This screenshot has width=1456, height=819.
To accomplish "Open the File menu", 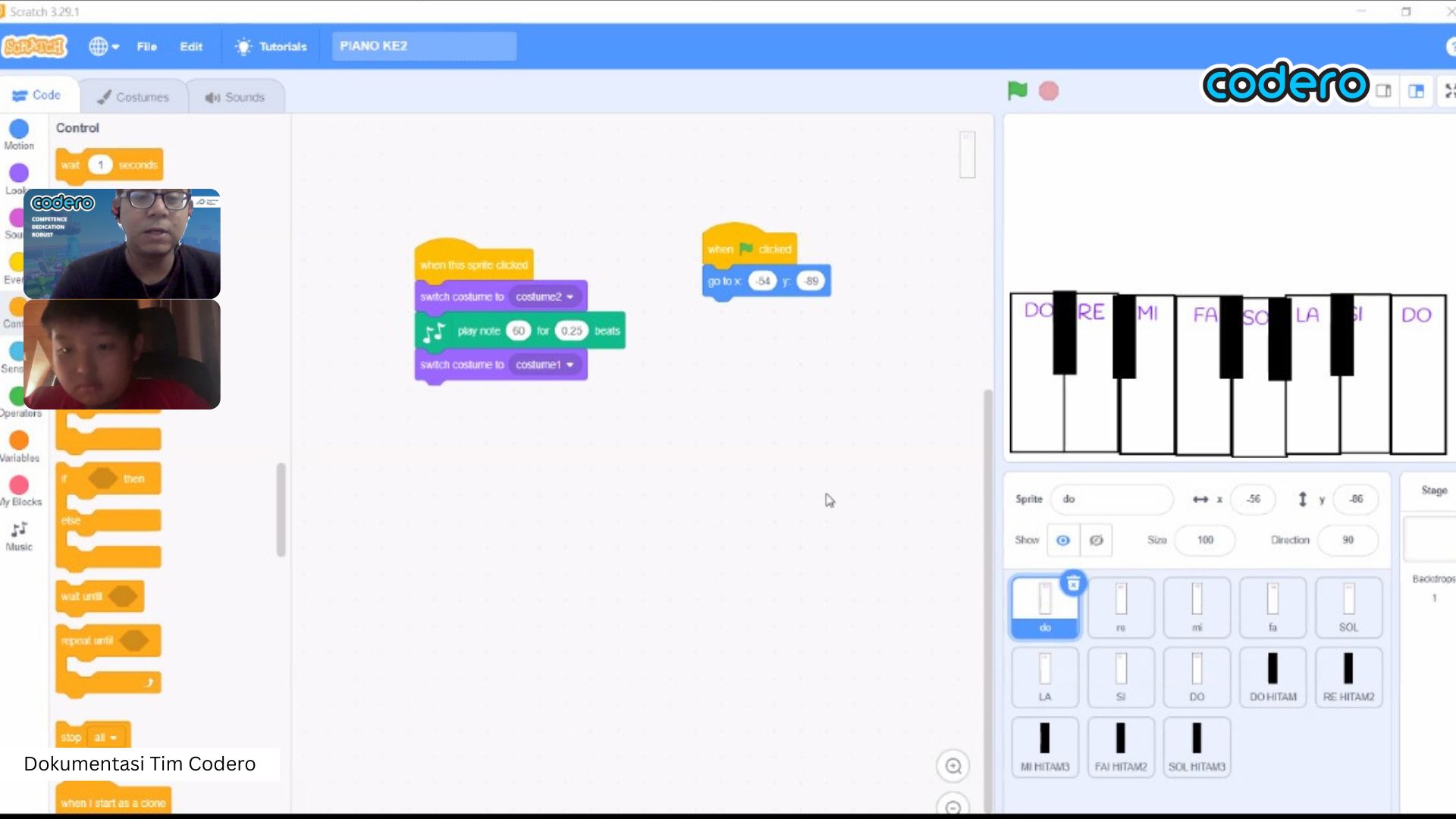I will (146, 46).
